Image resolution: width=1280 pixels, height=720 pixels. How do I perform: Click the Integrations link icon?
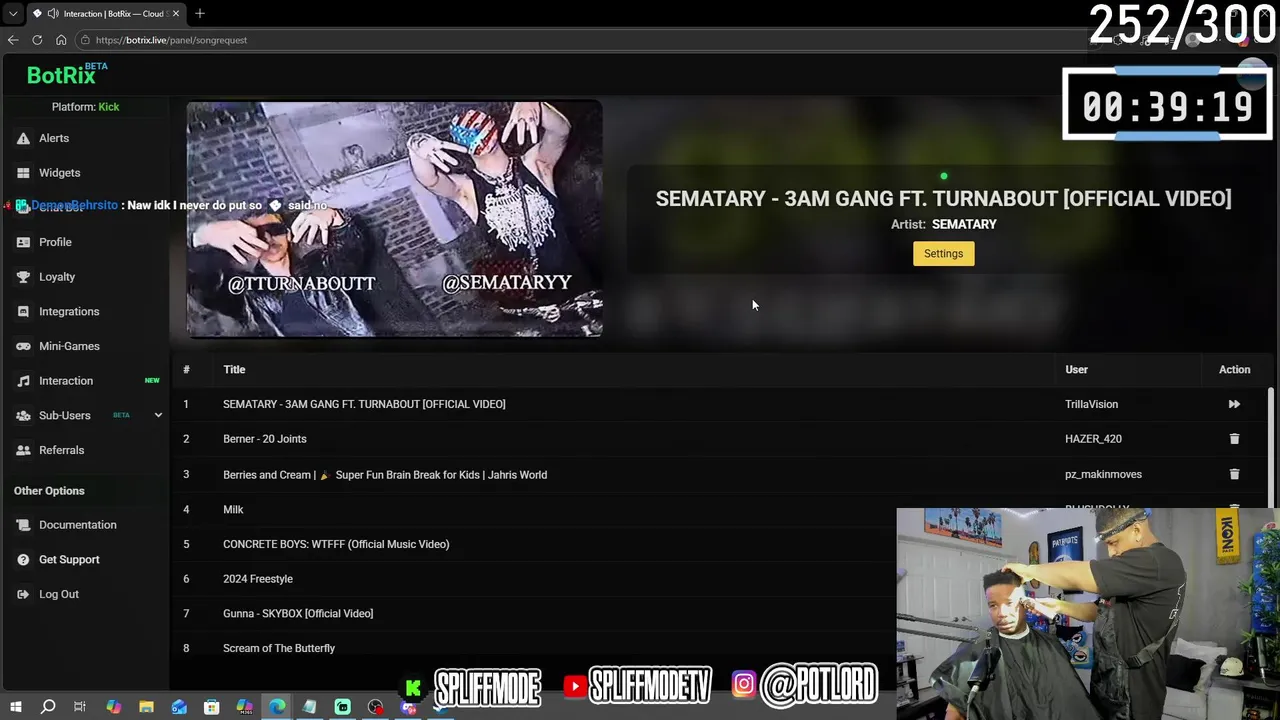coord(23,311)
